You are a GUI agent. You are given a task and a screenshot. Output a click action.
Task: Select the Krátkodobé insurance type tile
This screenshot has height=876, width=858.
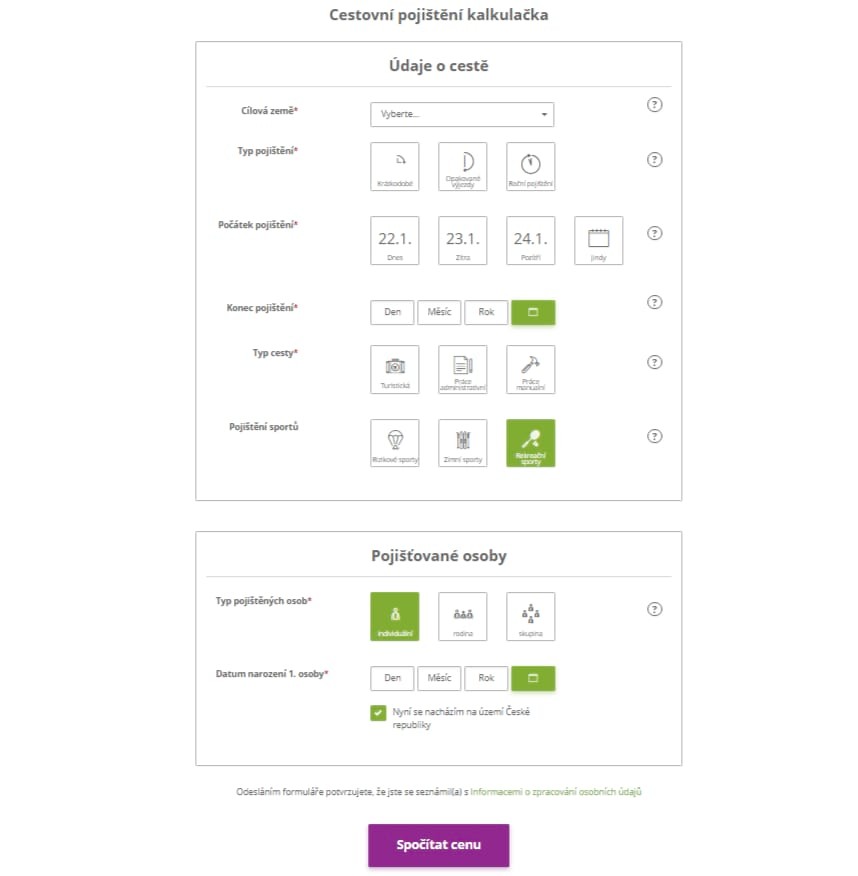click(x=394, y=166)
